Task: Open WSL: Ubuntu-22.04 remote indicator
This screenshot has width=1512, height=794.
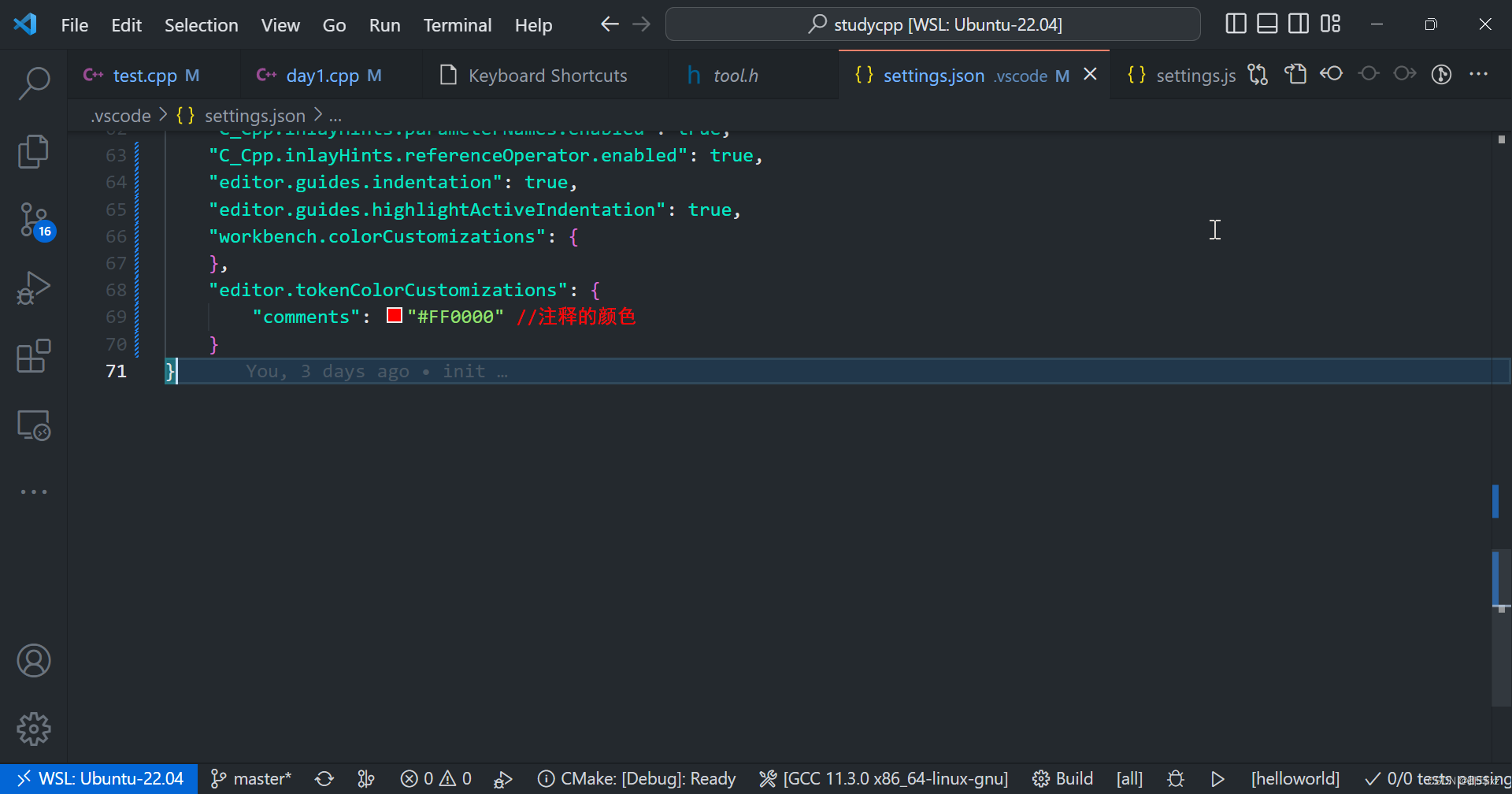Action: [x=99, y=779]
